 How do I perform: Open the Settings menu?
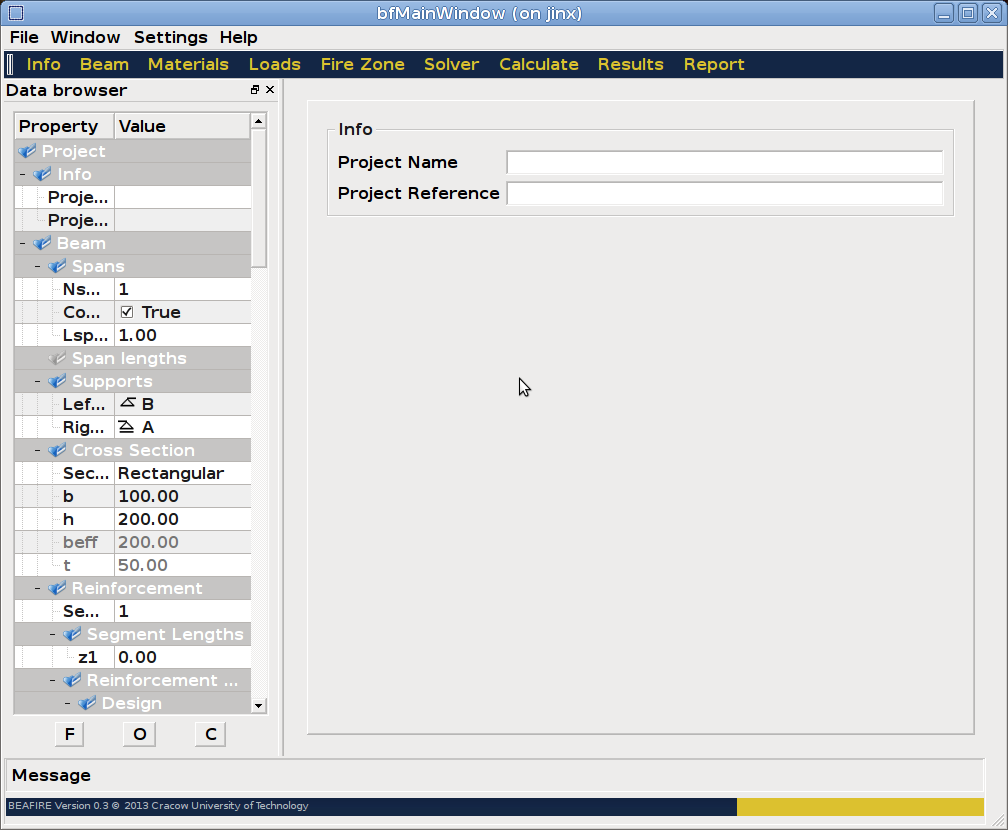170,37
